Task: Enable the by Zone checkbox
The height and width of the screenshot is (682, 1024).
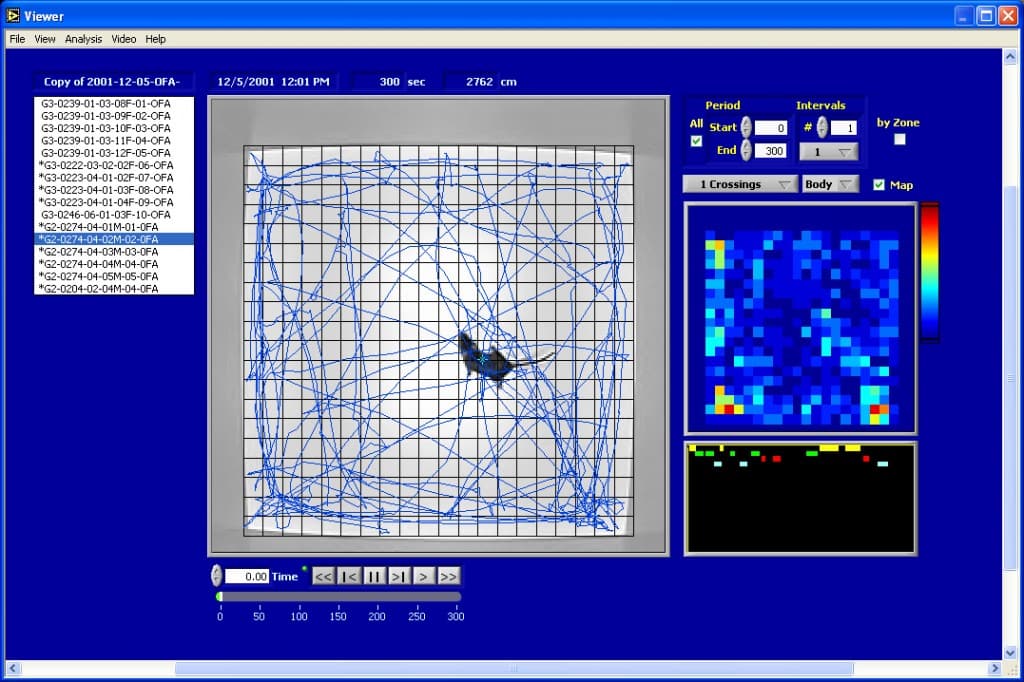Action: click(x=899, y=139)
